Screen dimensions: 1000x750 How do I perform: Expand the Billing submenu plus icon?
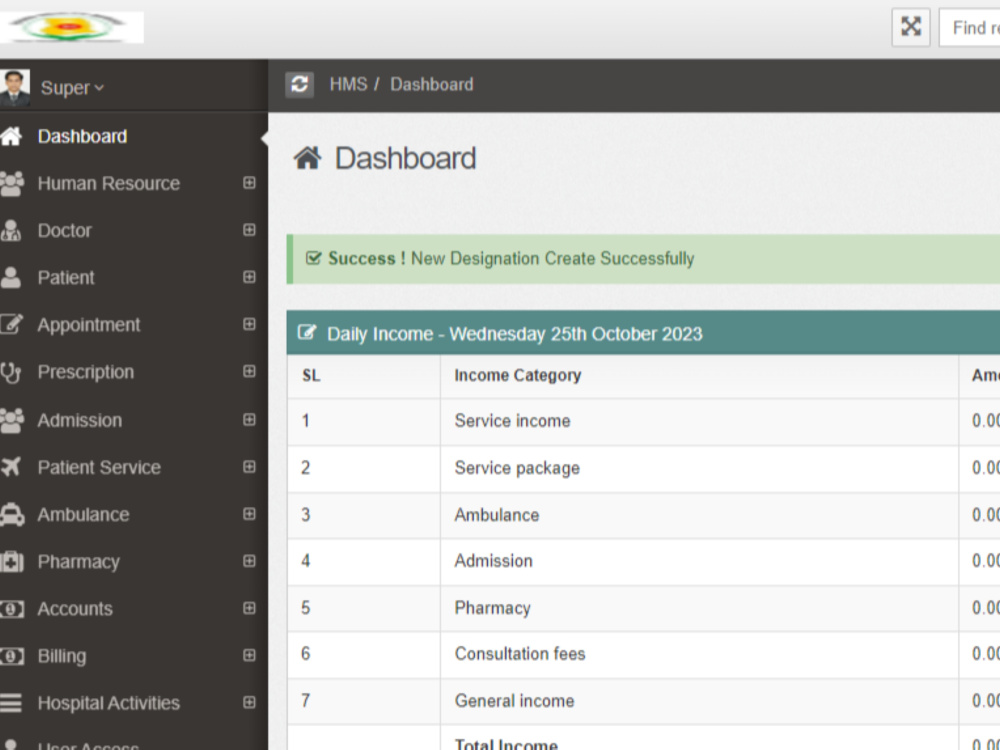coord(249,656)
